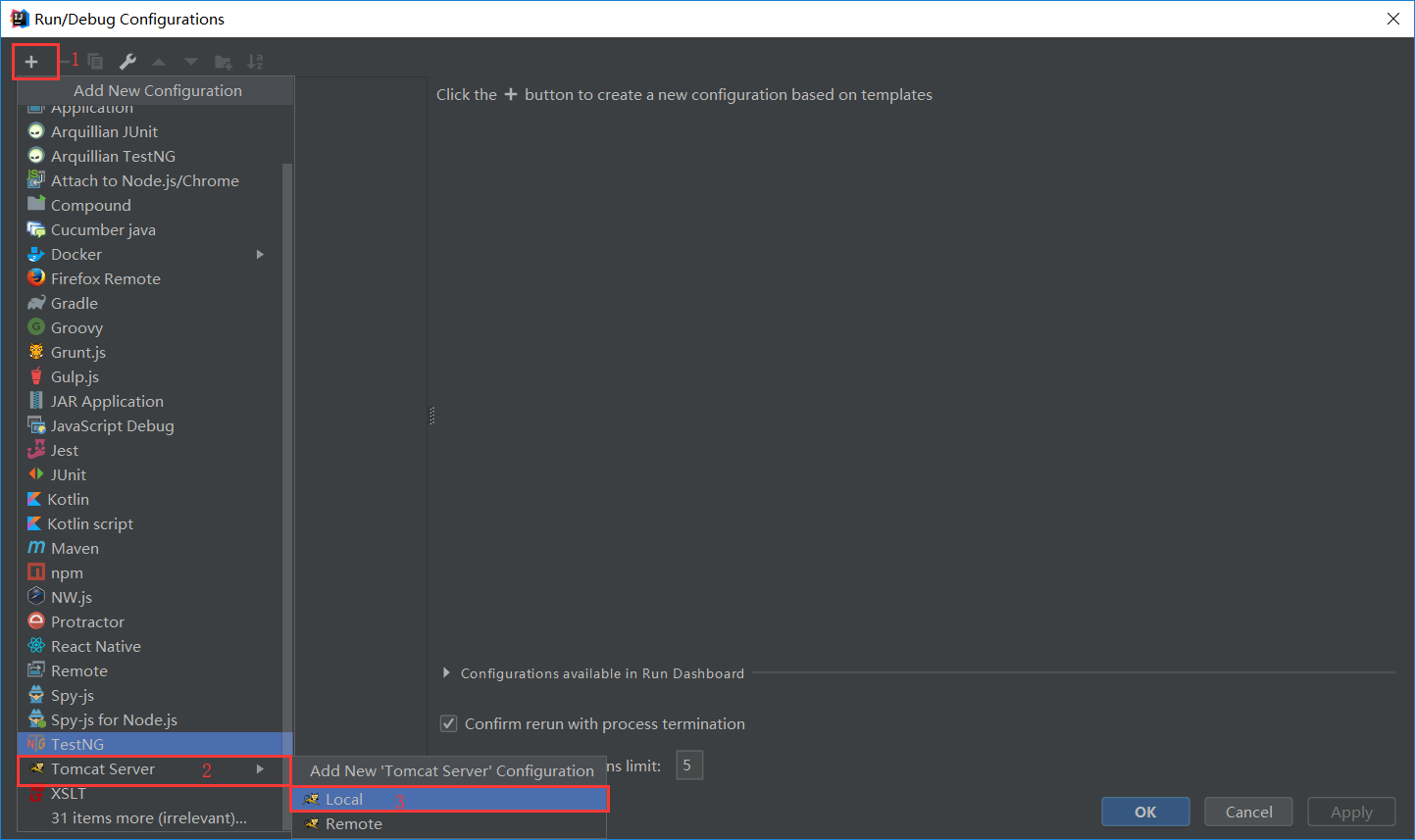Click the Move Down arrow in toolbar
Viewport: 1415px width, 840px height.
191,62
